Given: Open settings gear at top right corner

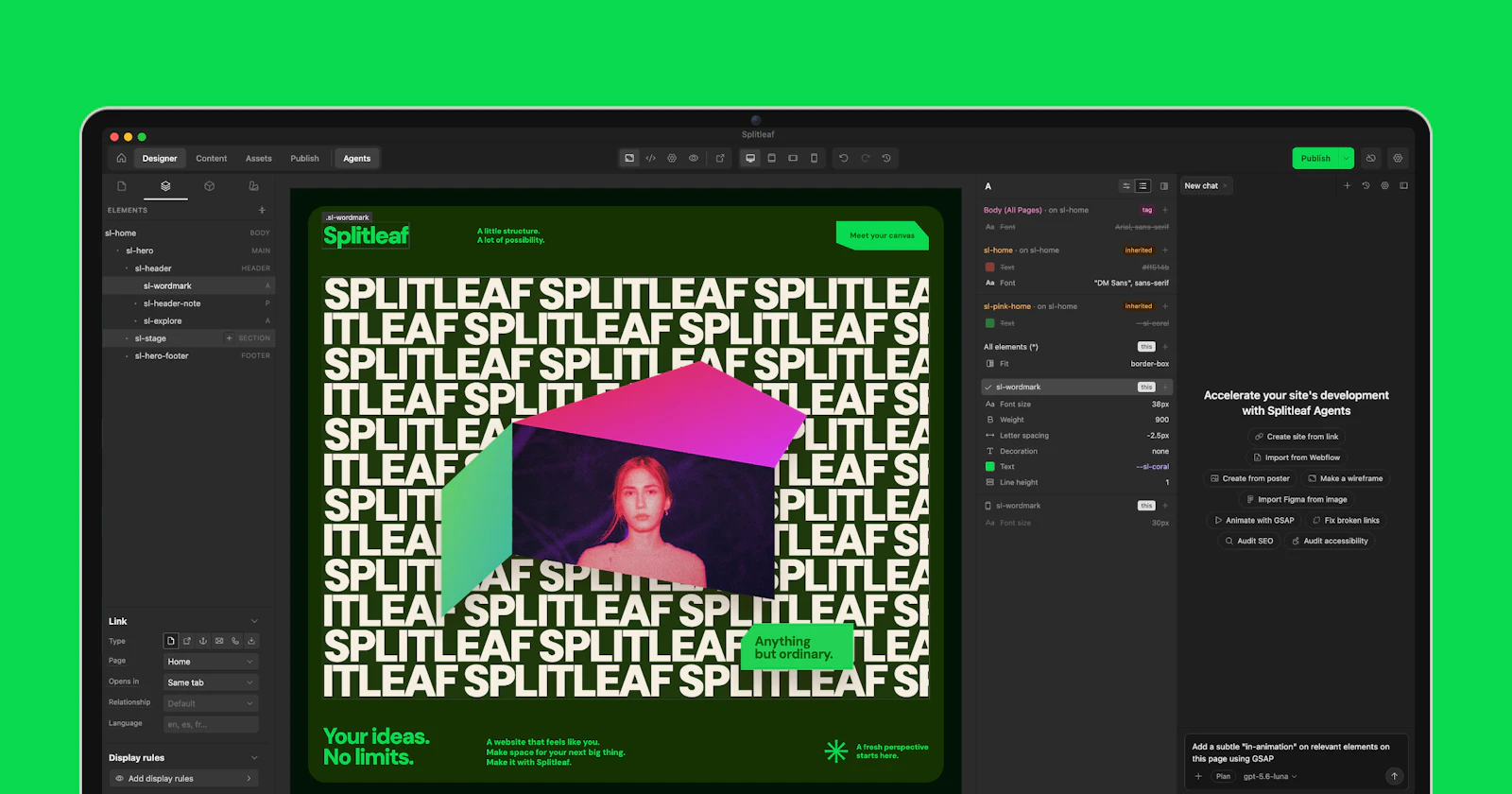Looking at the screenshot, I should pos(1398,159).
